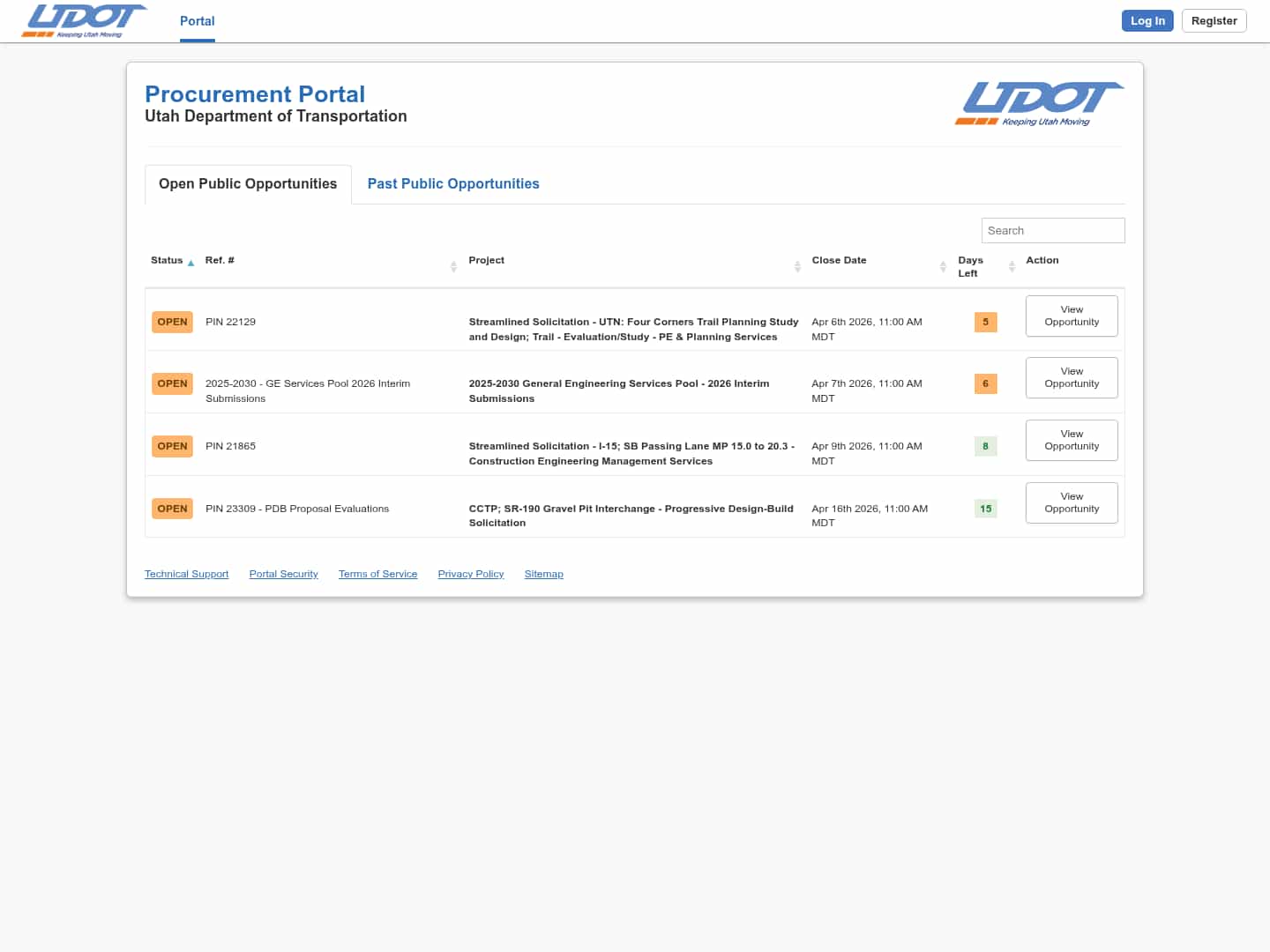This screenshot has height=952, width=1270.
Task: View Opportunity for PIN 22129
Action: pyautogui.click(x=1072, y=316)
